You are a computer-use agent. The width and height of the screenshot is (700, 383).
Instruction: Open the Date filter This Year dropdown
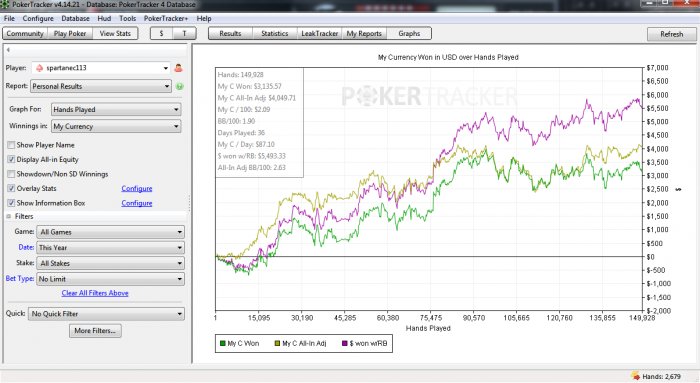point(110,248)
